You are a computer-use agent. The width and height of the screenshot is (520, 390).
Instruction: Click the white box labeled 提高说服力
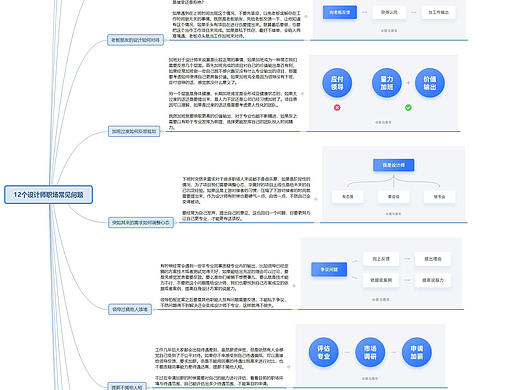(x=433, y=280)
